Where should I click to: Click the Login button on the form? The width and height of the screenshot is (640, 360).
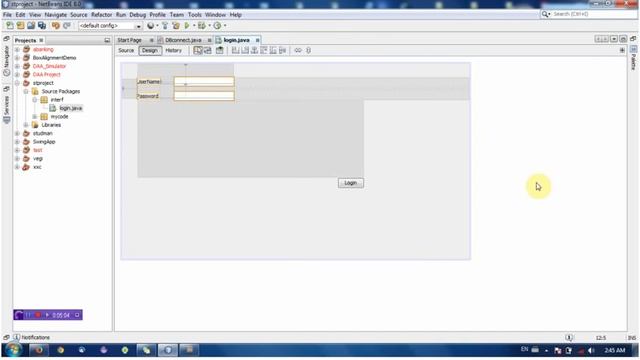coord(351,183)
